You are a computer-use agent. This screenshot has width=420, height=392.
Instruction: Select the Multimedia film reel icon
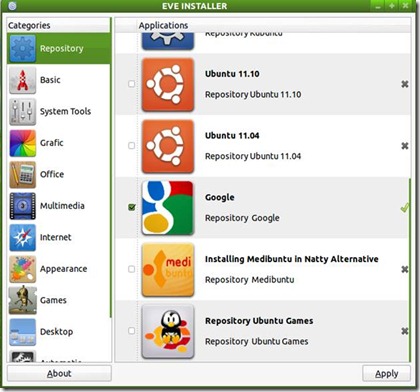click(23, 206)
